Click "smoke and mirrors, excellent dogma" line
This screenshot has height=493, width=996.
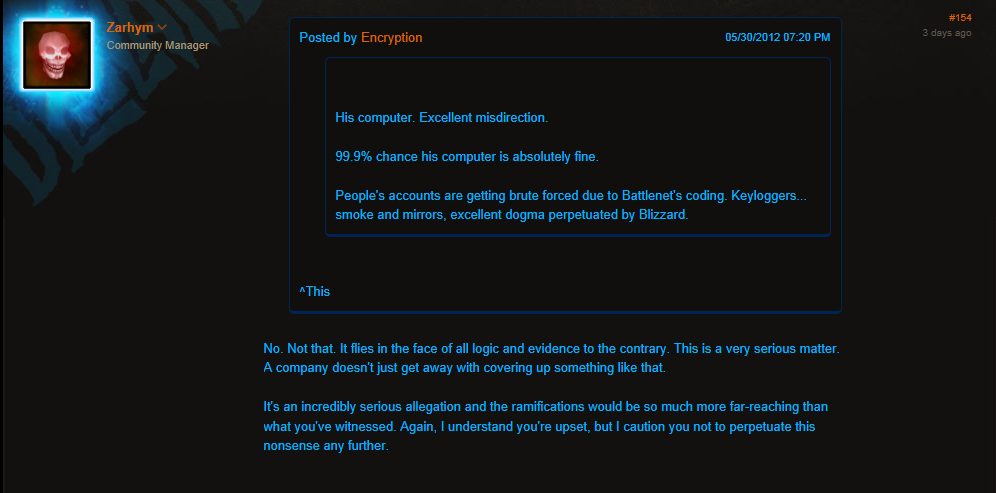tap(512, 215)
